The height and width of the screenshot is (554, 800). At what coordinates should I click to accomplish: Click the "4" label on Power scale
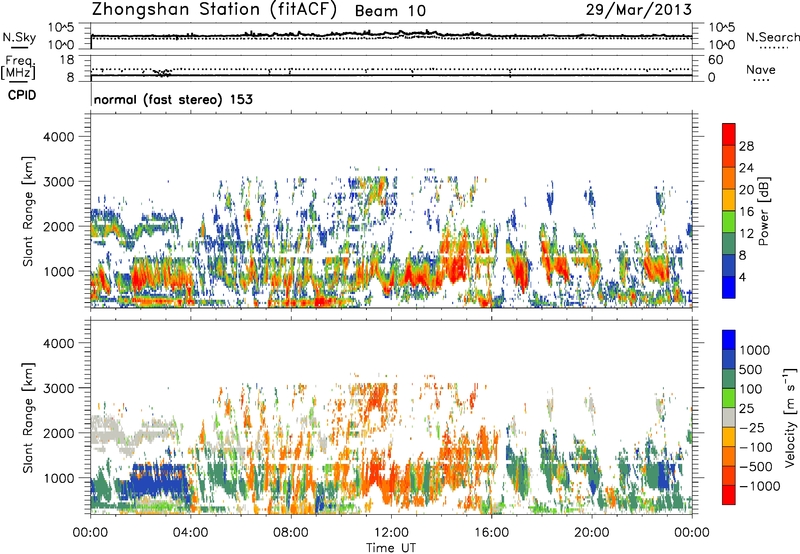742,278
